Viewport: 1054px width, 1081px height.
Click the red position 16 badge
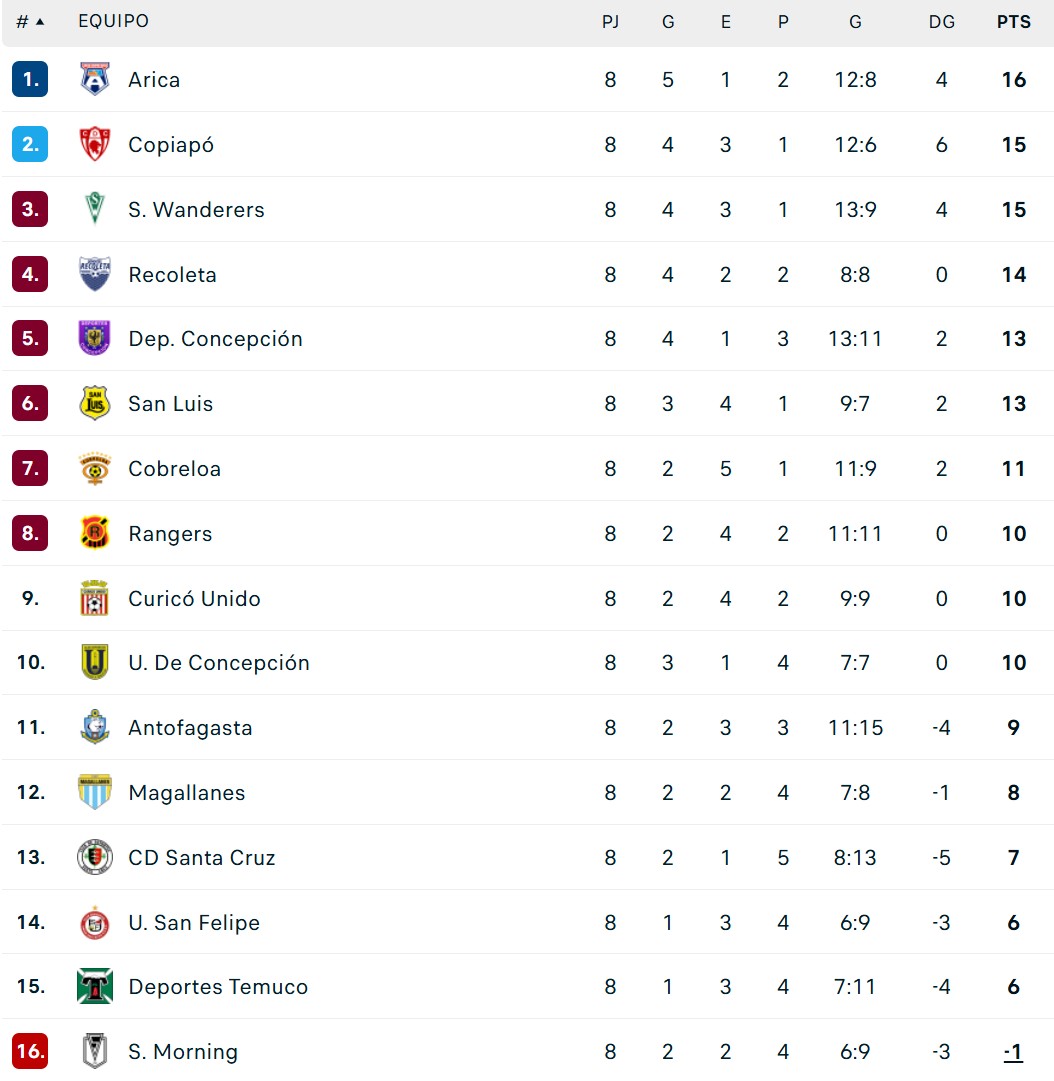click(x=30, y=1051)
